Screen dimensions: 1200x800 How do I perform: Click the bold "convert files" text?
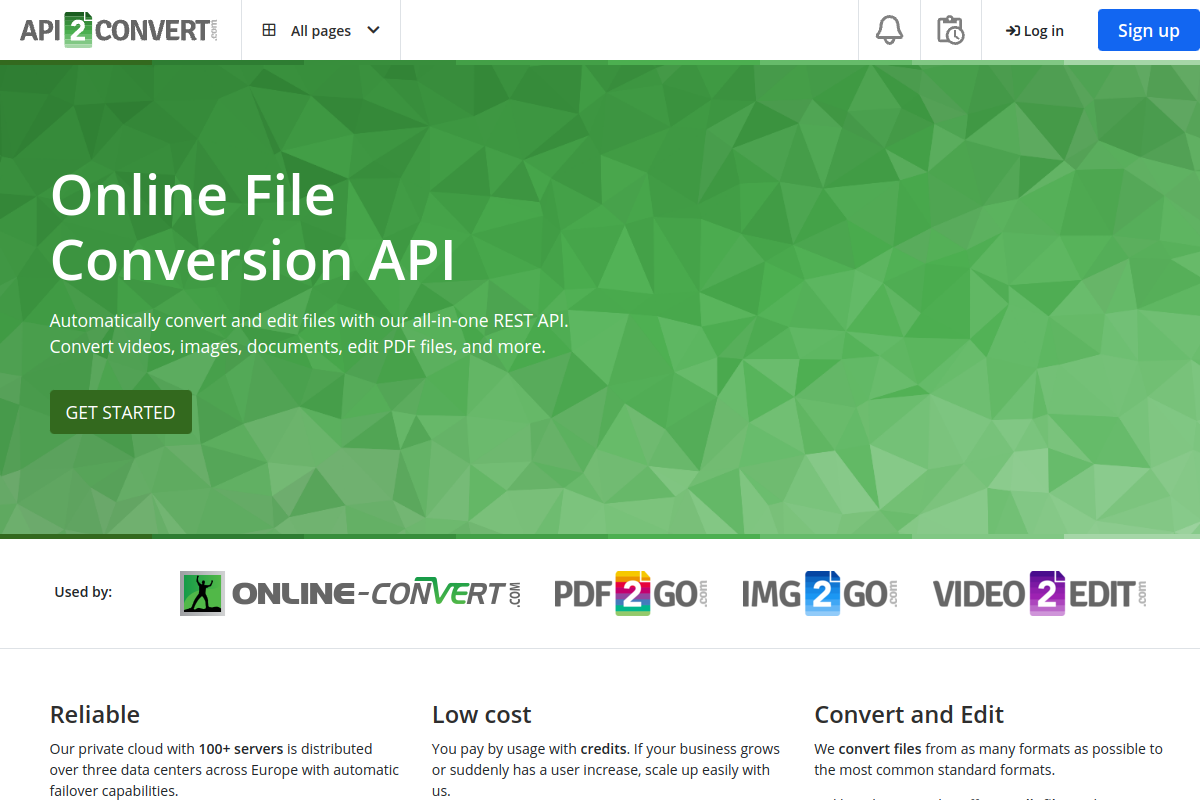tap(880, 748)
